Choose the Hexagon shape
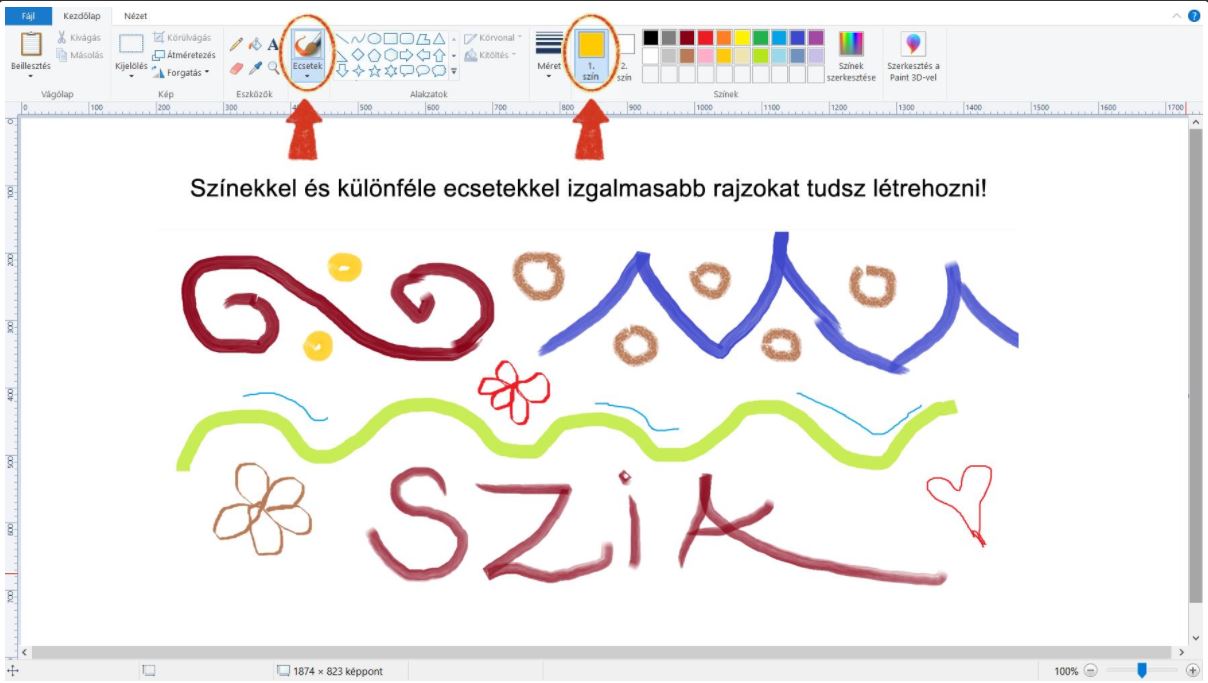 click(x=390, y=55)
